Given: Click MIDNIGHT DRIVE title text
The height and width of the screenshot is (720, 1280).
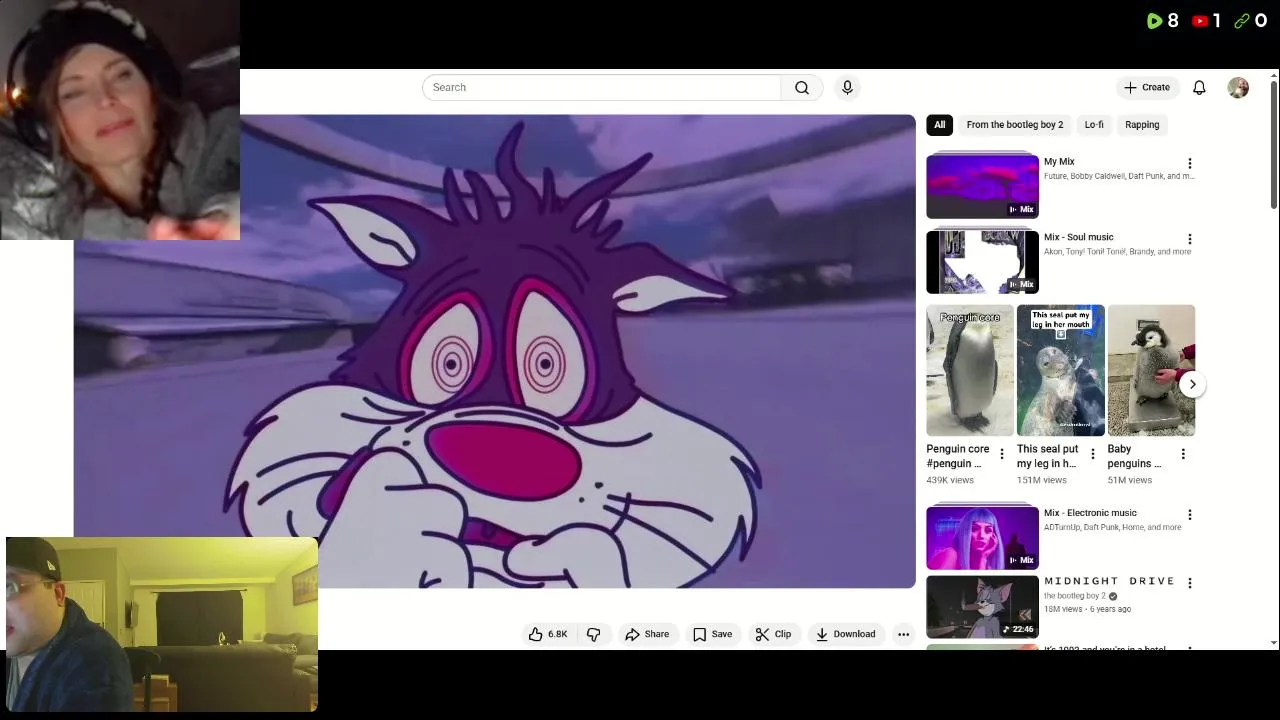Looking at the screenshot, I should (1109, 581).
